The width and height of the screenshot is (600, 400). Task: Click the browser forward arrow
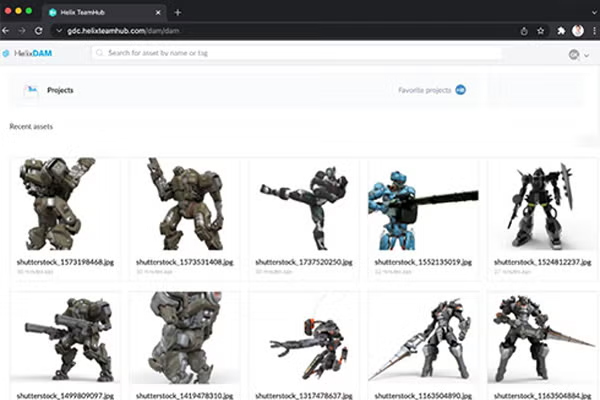coord(22,31)
